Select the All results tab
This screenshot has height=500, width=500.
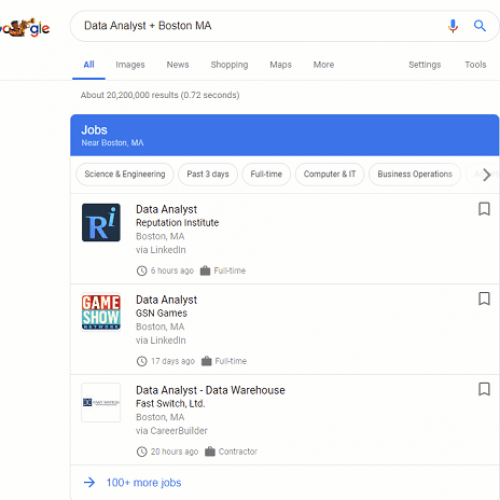tap(89, 65)
